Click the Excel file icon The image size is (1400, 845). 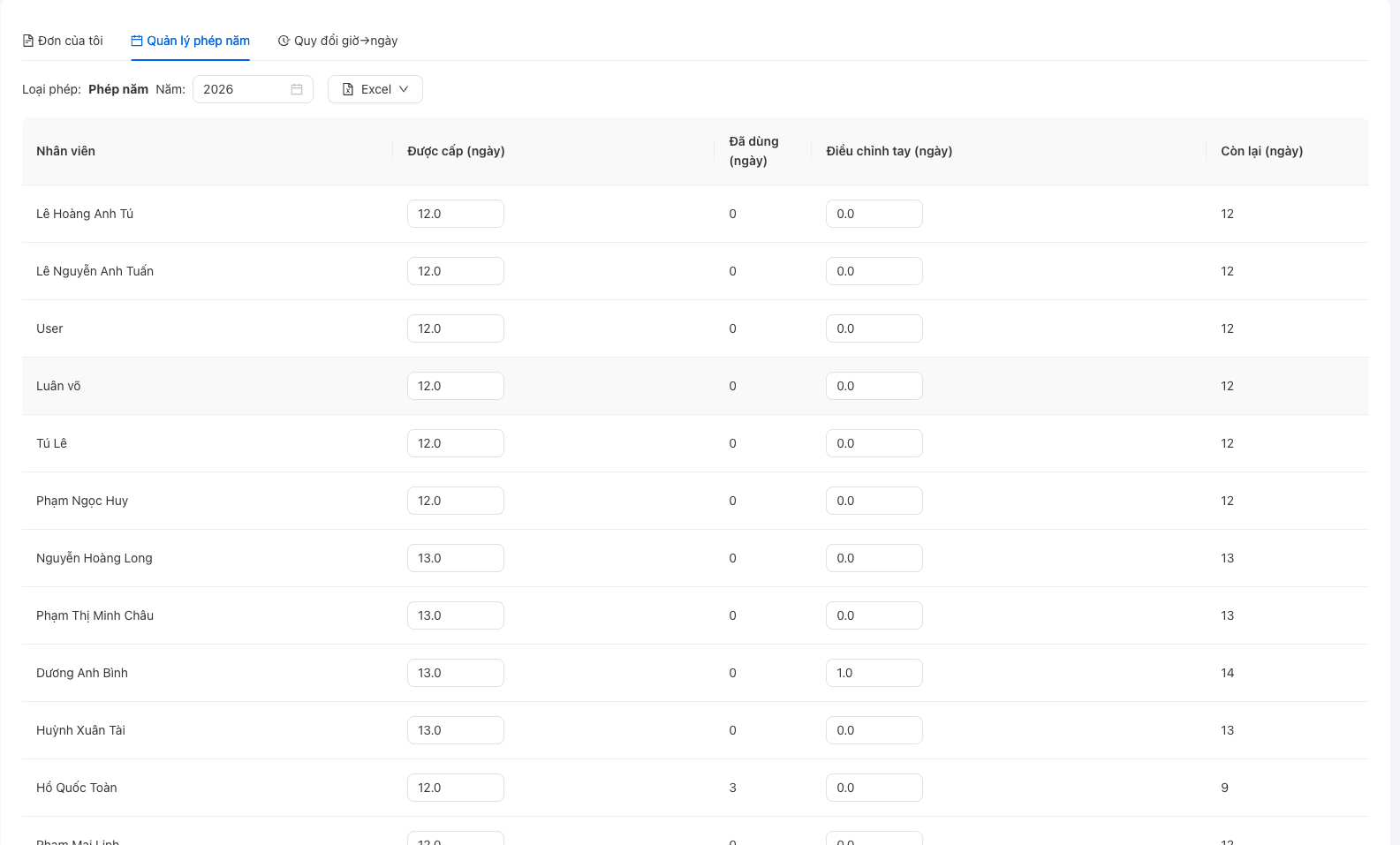[x=348, y=89]
